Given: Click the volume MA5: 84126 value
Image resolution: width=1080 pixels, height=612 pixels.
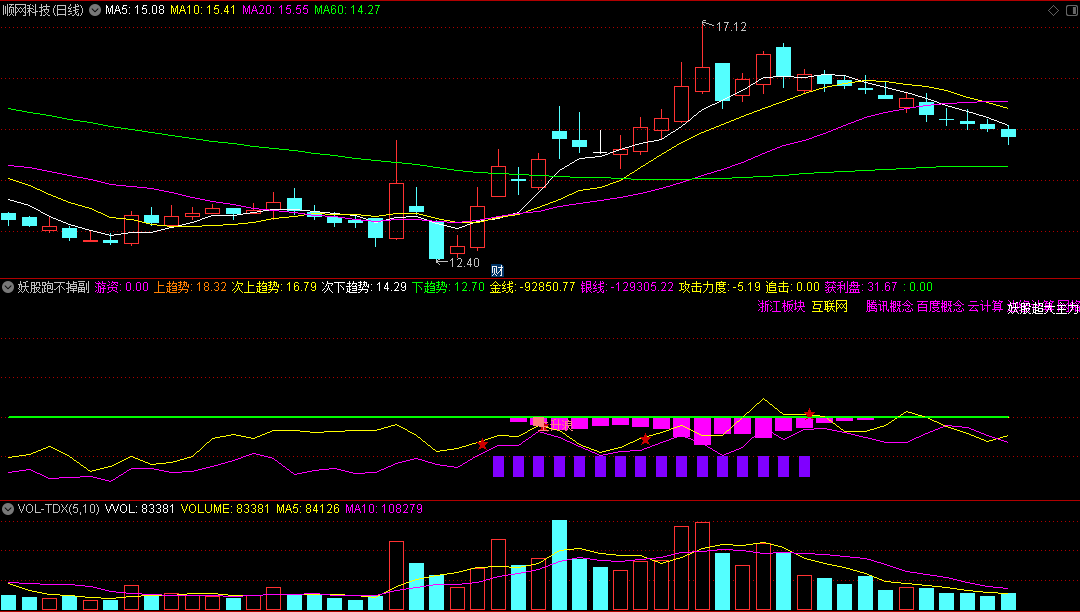Looking at the screenshot, I should [308, 509].
